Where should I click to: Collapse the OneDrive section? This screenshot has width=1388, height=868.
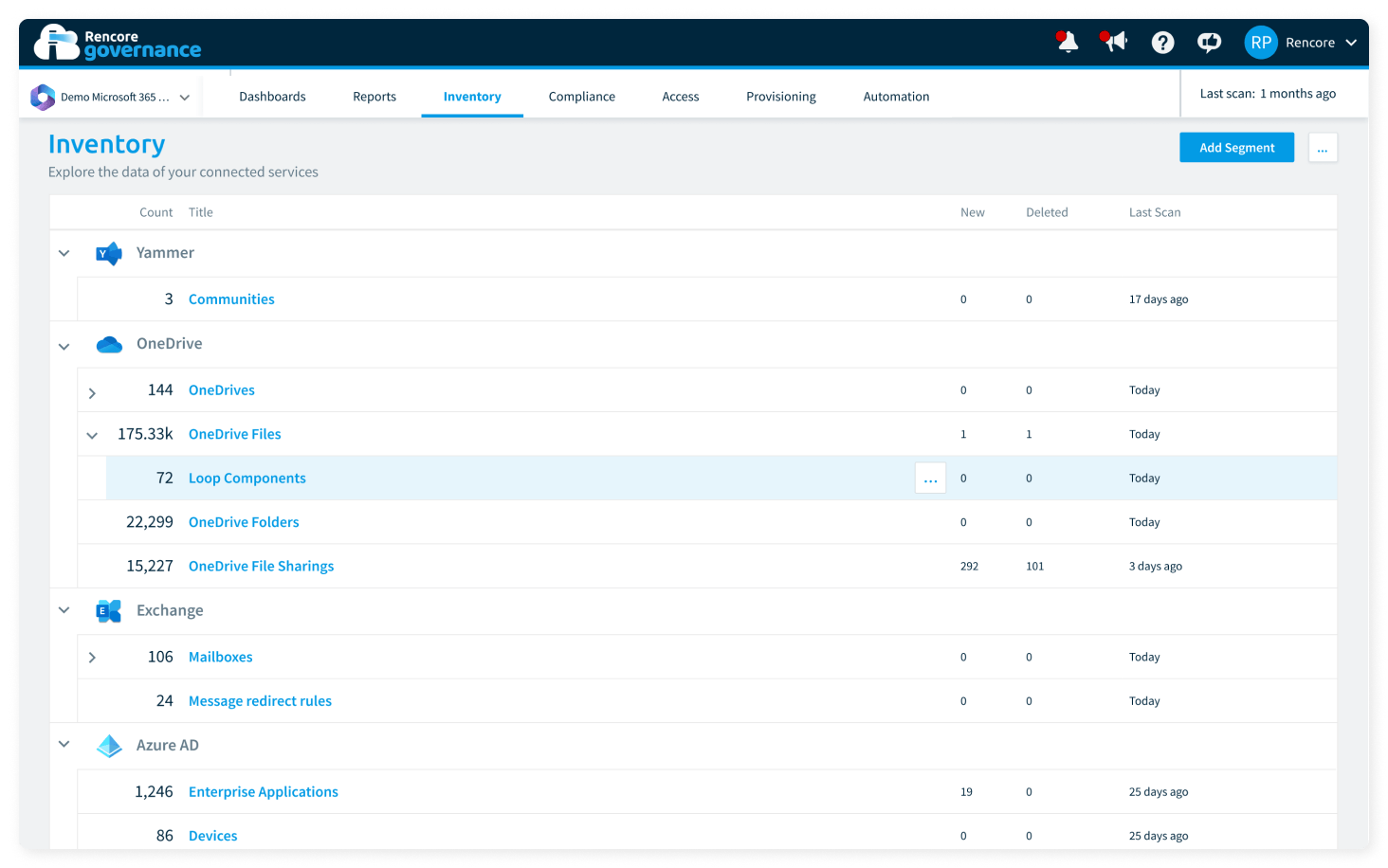[64, 346]
